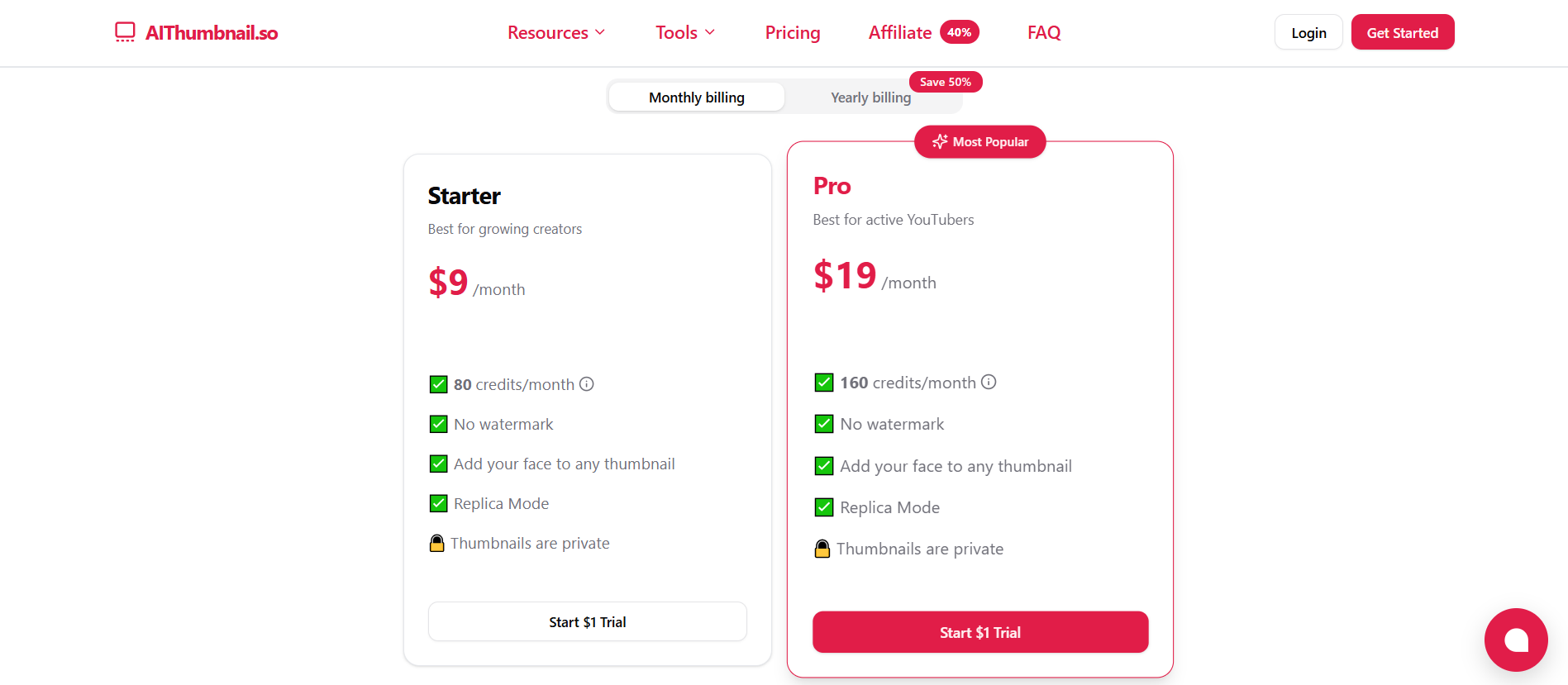Start the $1 Trial for Pro plan
Screen dimensions: 1568x685
pyautogui.click(x=979, y=631)
